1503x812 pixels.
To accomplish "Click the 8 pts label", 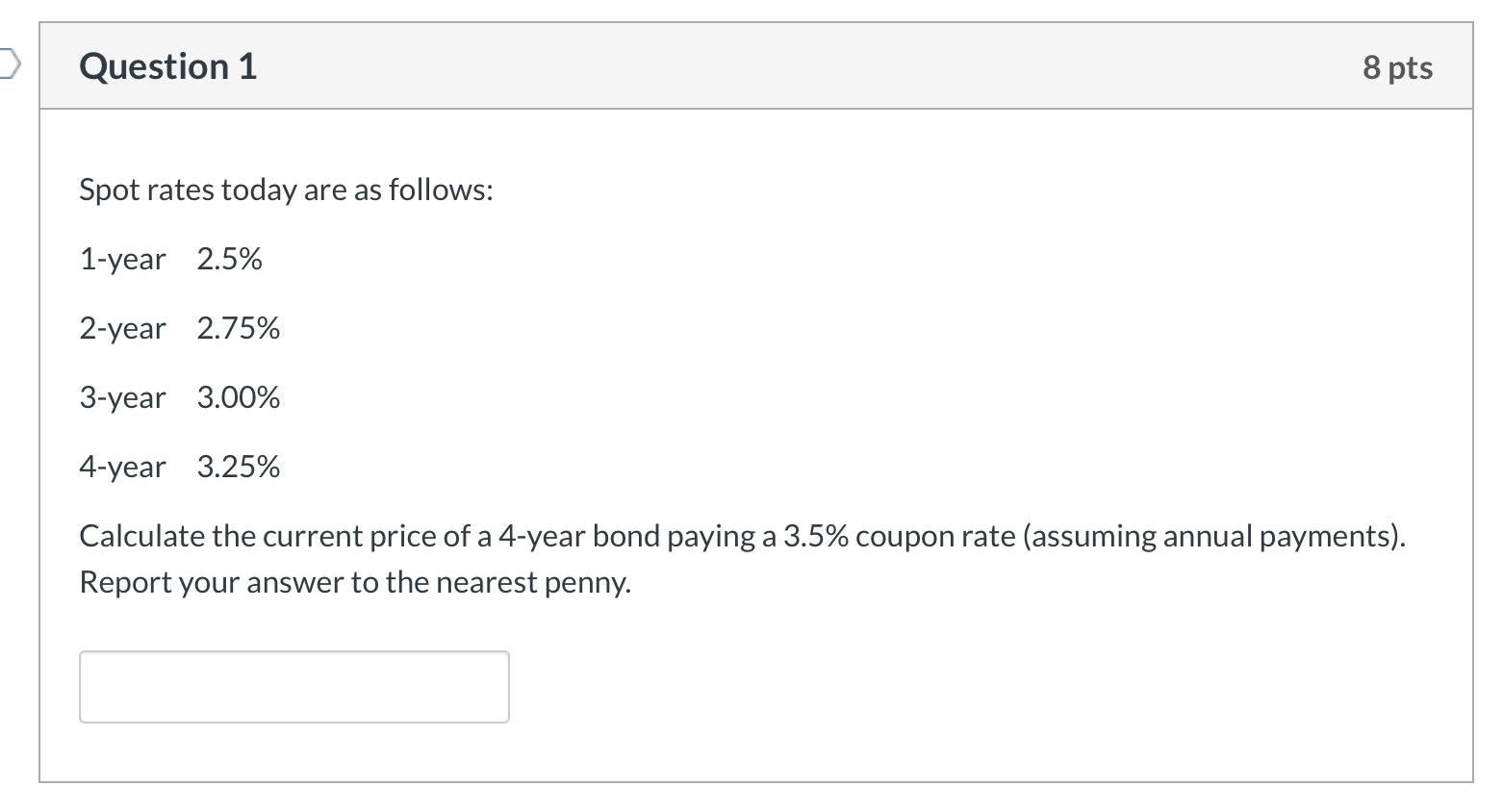I will click(1397, 67).
